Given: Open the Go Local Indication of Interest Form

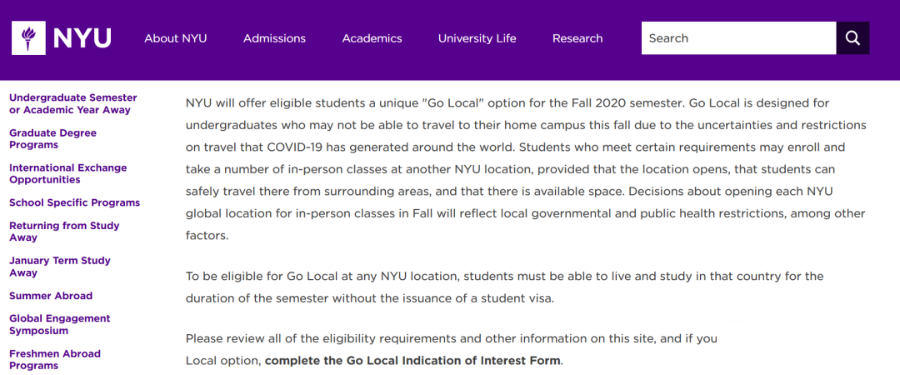Looking at the screenshot, I should [413, 361].
